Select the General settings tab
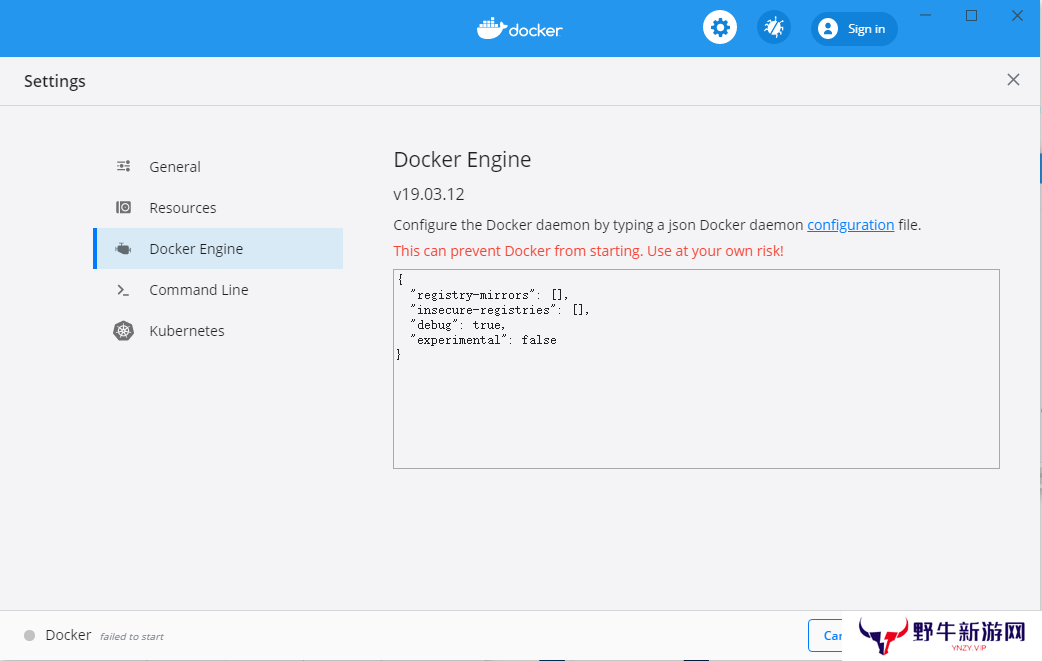This screenshot has width=1042, height=661. tap(219, 167)
